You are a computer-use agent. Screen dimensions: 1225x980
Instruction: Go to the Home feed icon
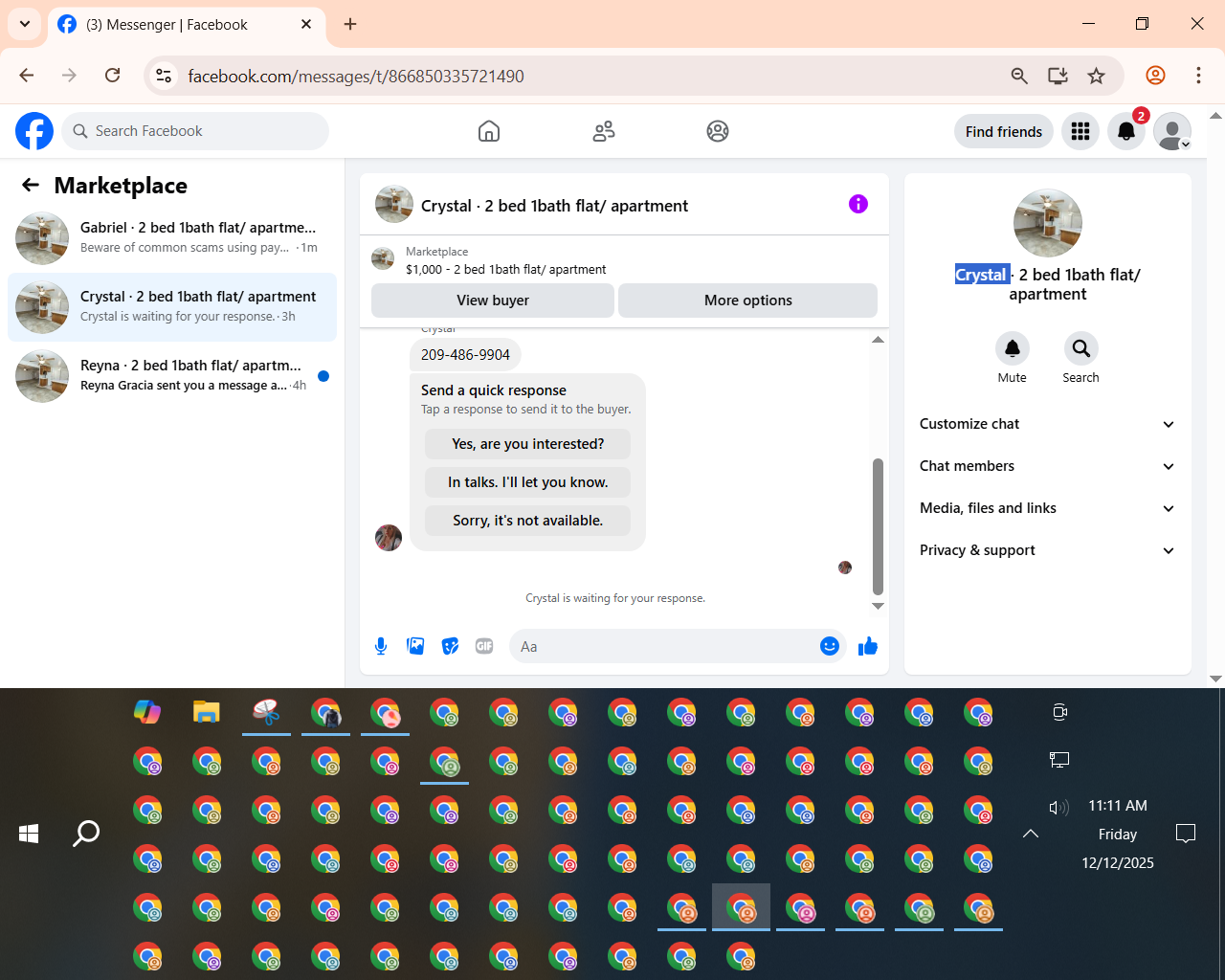pos(489,131)
